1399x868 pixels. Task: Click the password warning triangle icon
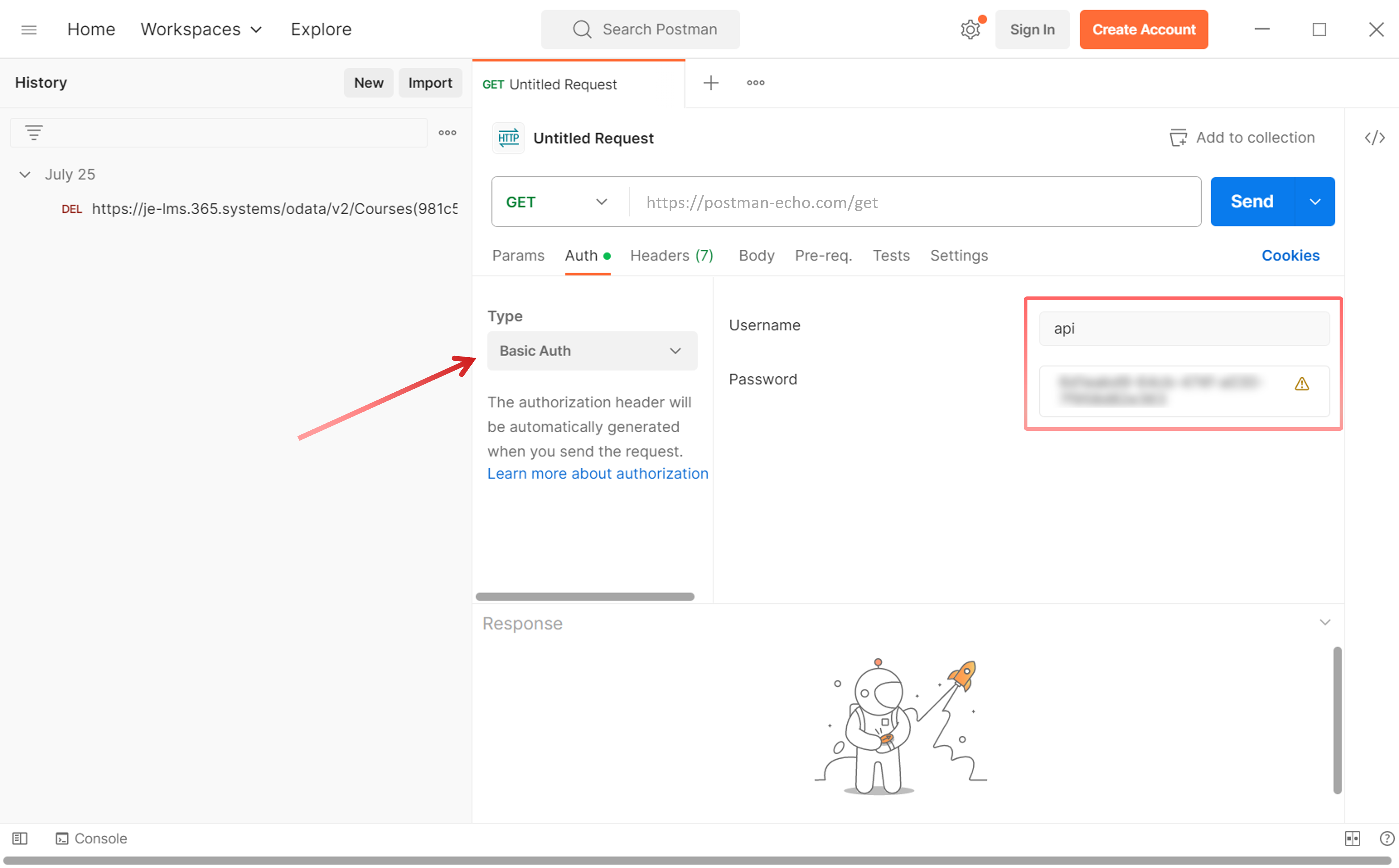coord(1301,383)
